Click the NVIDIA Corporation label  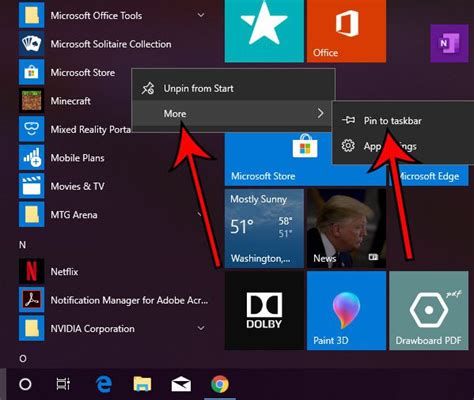tap(93, 329)
